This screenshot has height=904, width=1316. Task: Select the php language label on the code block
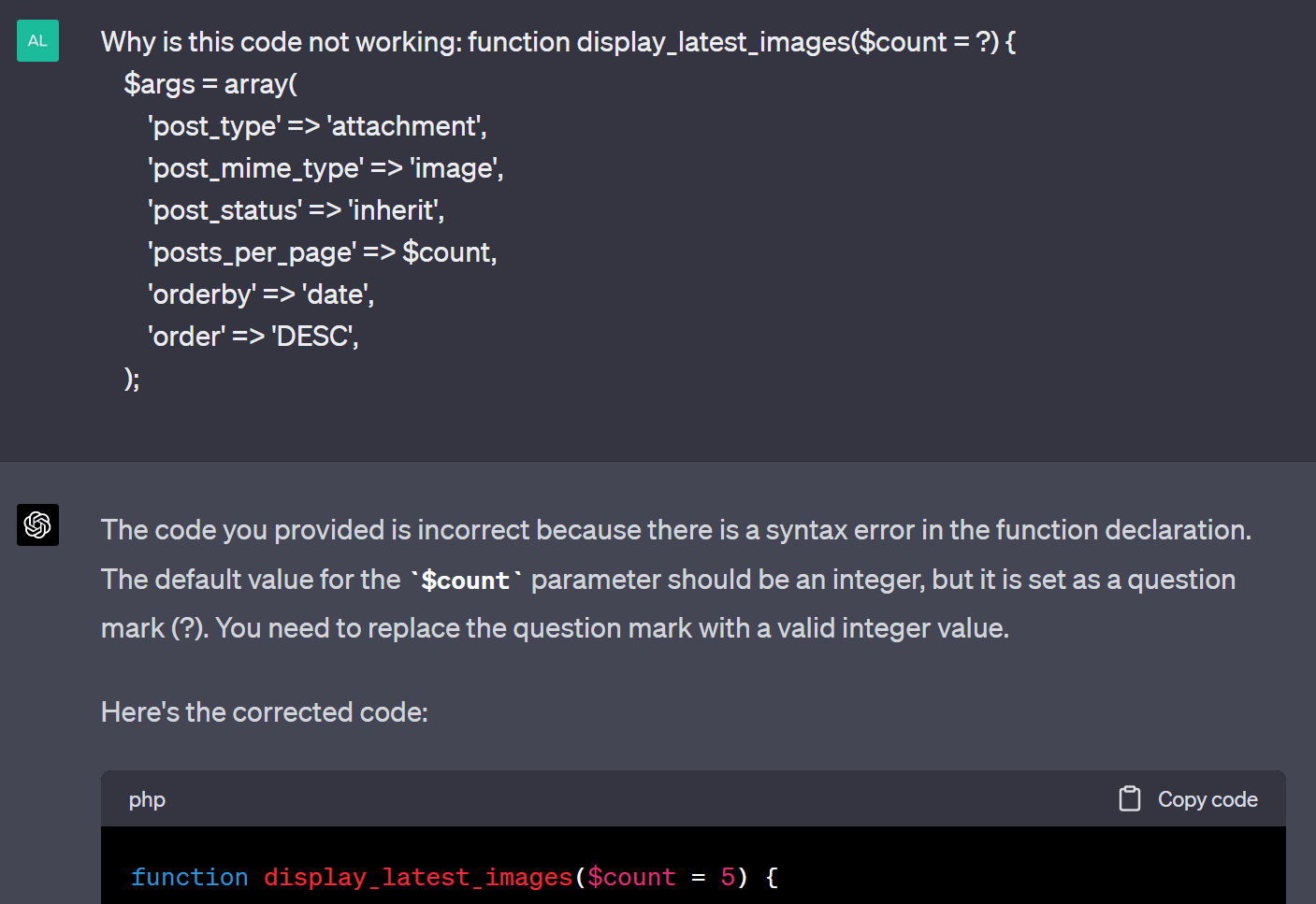(147, 799)
